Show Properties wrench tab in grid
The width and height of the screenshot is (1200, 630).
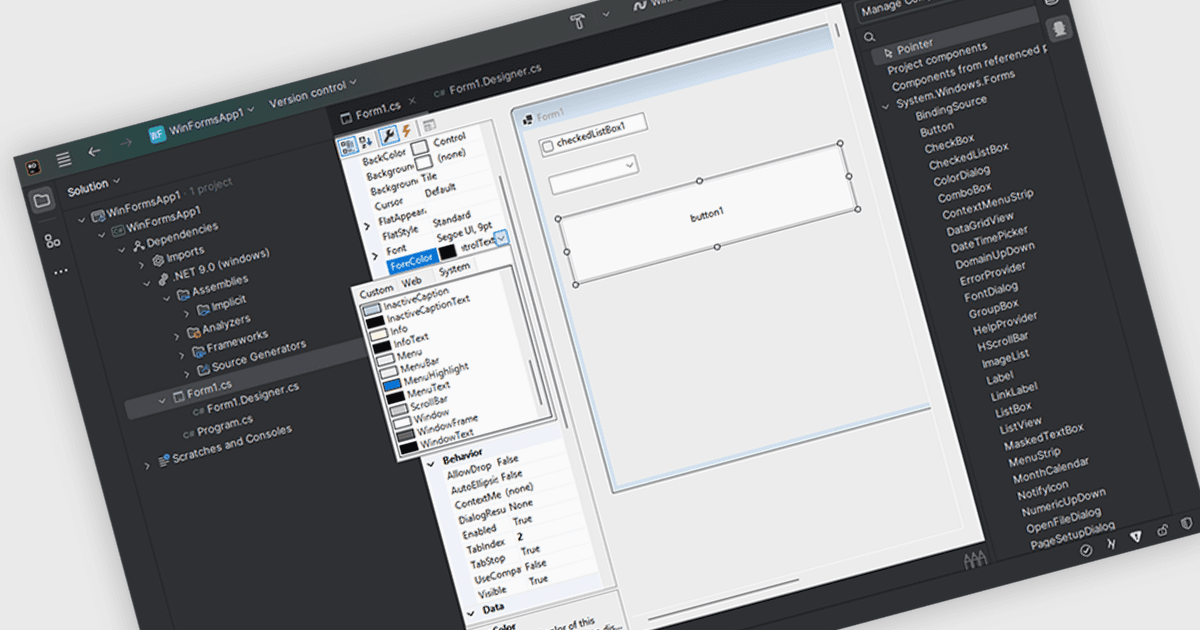coord(390,135)
